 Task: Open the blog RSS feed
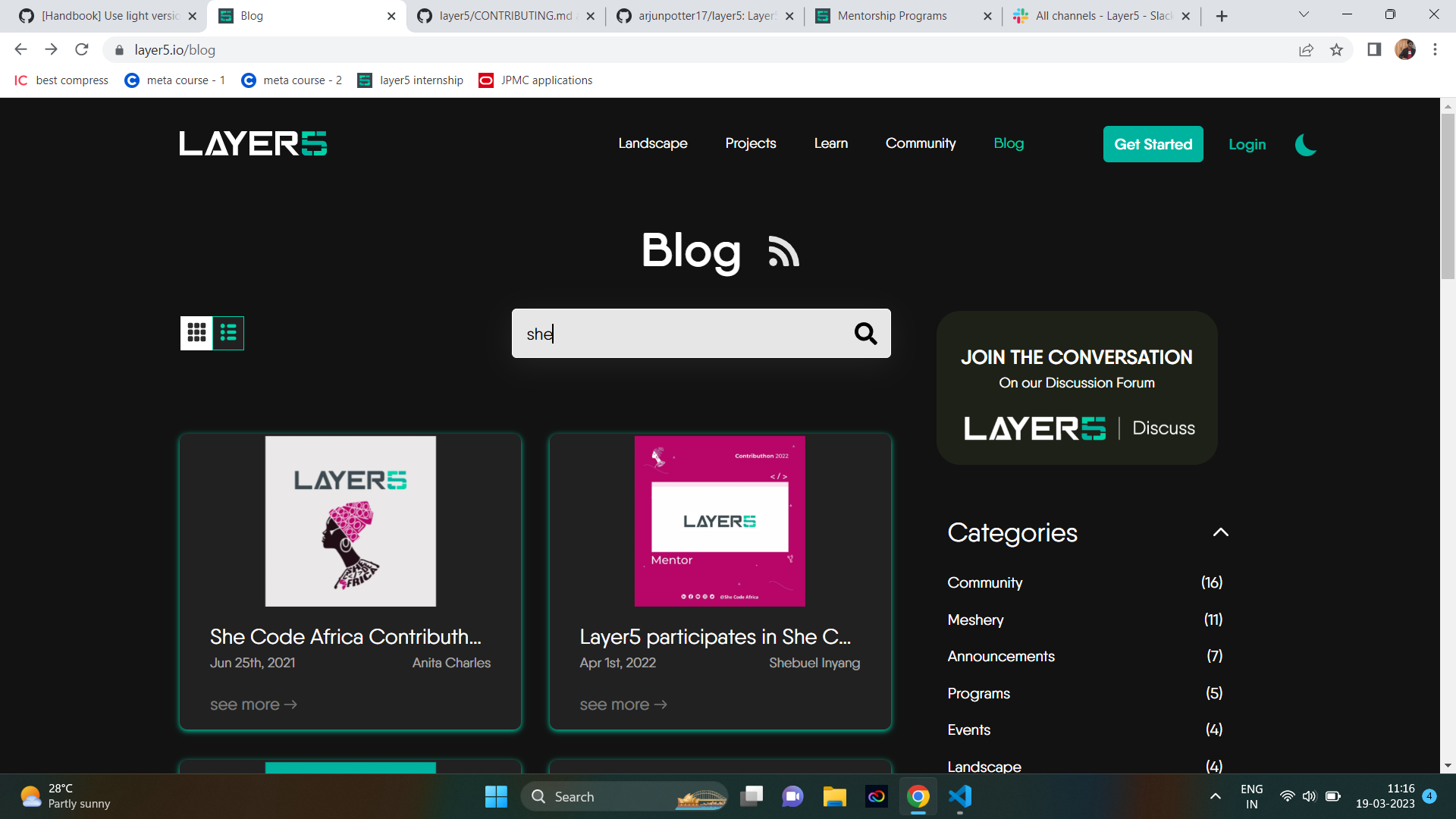click(783, 253)
